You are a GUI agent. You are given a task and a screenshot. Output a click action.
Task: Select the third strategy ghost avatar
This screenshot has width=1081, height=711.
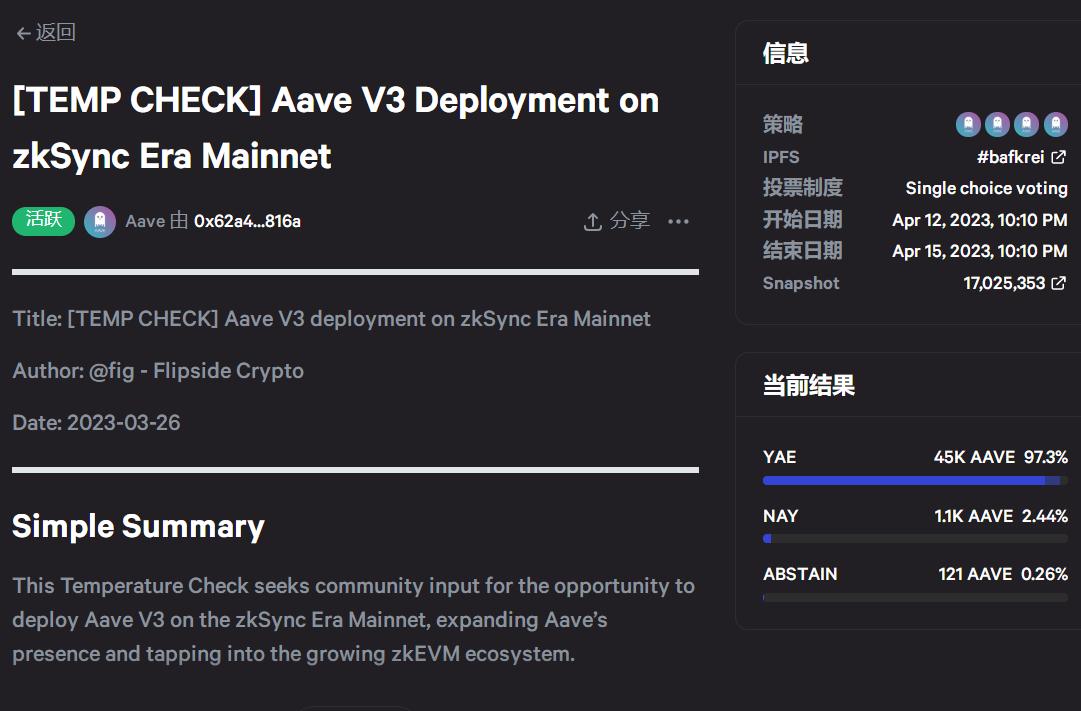point(1025,124)
